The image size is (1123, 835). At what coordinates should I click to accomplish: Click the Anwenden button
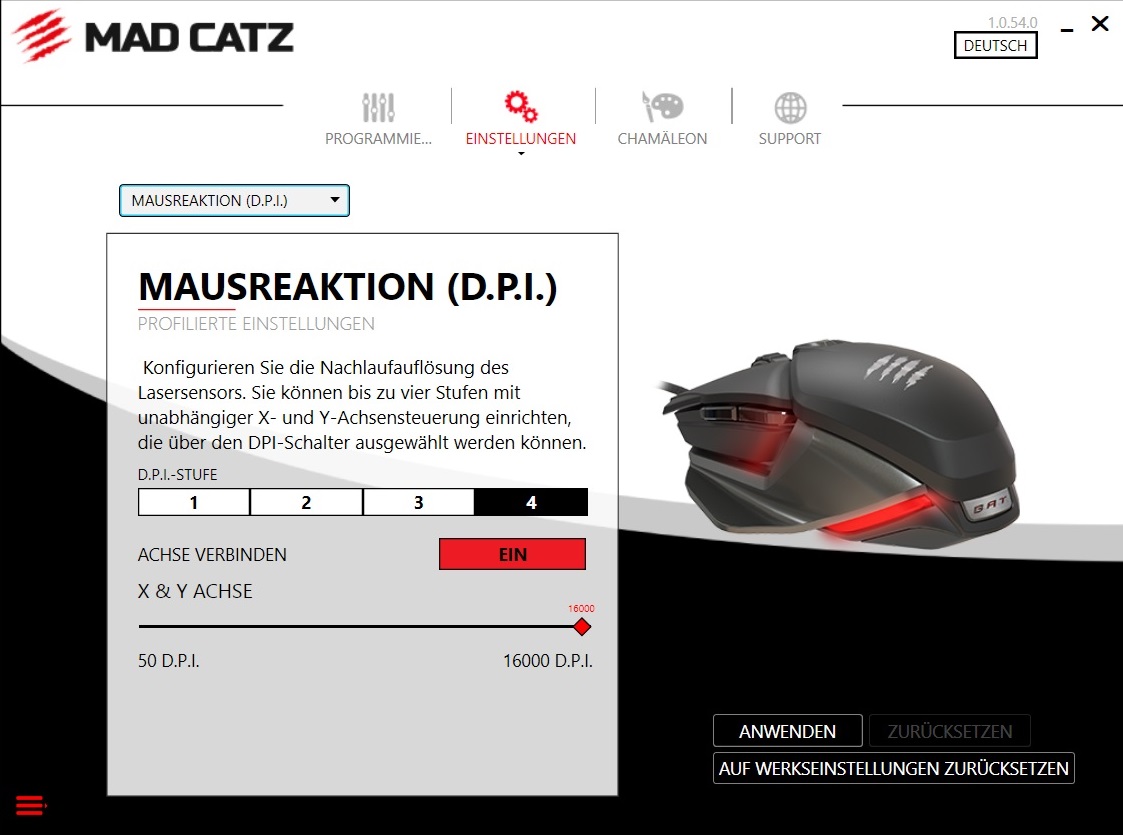pos(788,731)
